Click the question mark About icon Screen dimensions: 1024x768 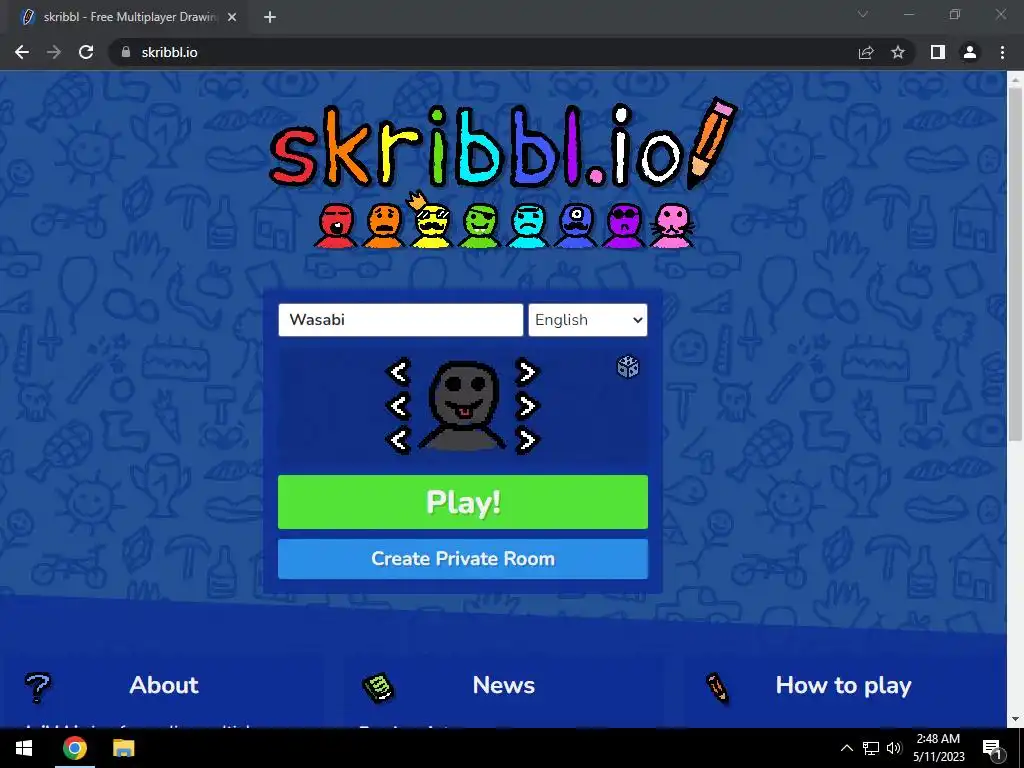click(x=38, y=687)
